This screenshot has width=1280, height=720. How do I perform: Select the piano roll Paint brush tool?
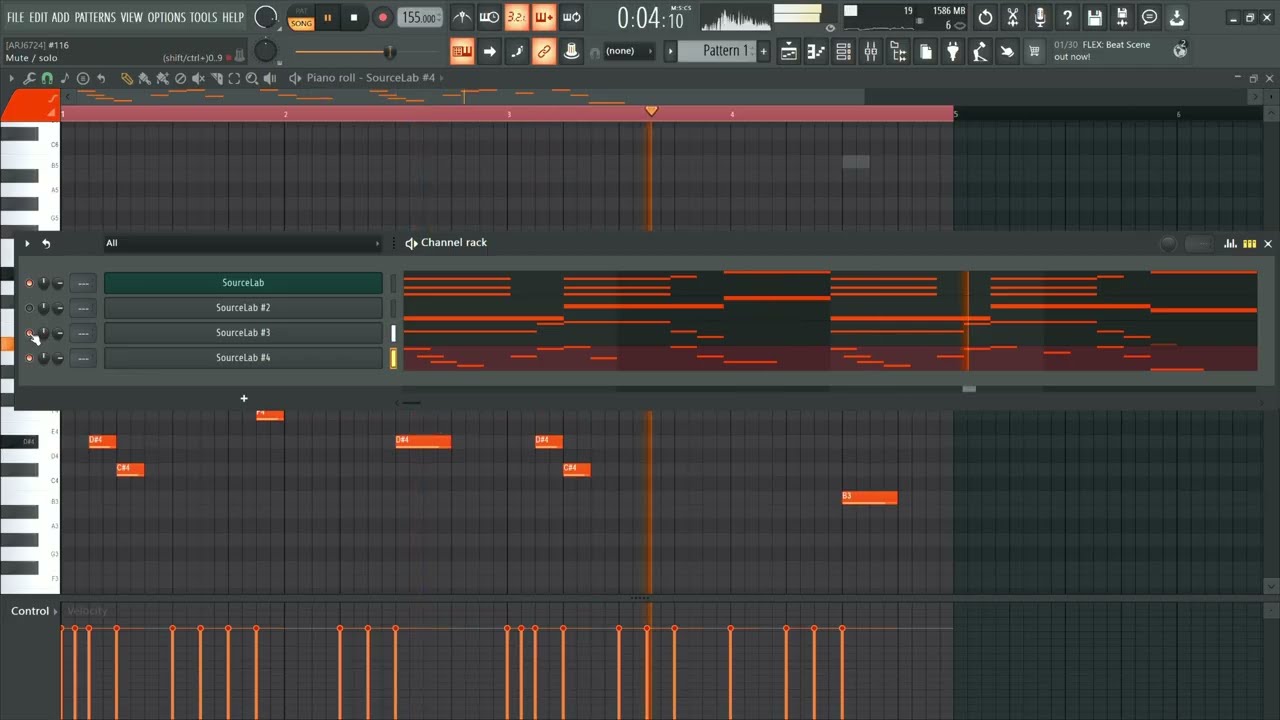tap(144, 78)
